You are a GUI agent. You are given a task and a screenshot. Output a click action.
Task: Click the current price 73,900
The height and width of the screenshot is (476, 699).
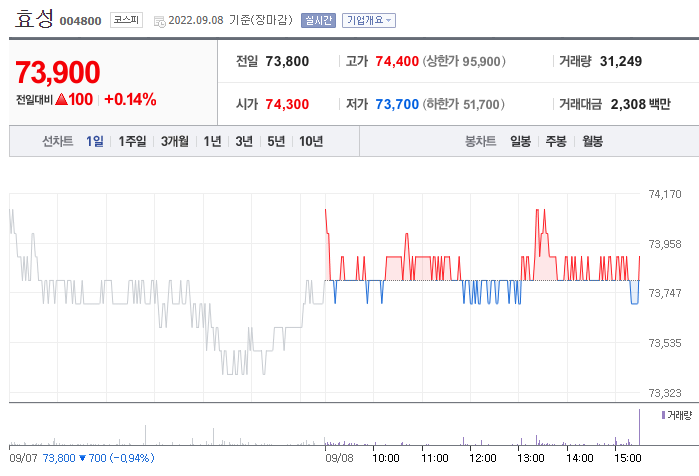(x=58, y=72)
